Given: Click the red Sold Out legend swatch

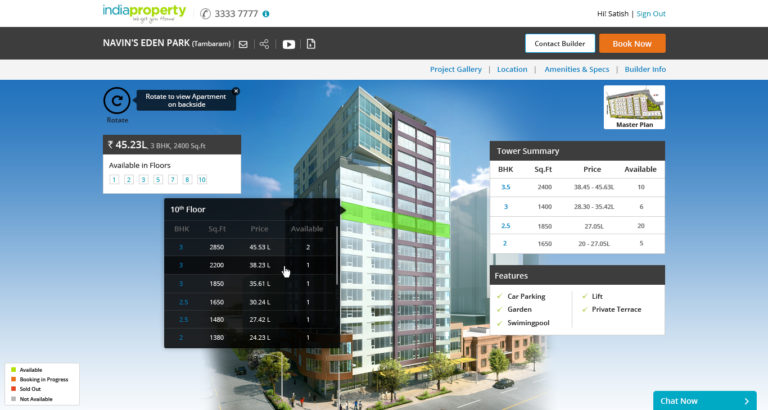Looking at the screenshot, I should point(13,389).
